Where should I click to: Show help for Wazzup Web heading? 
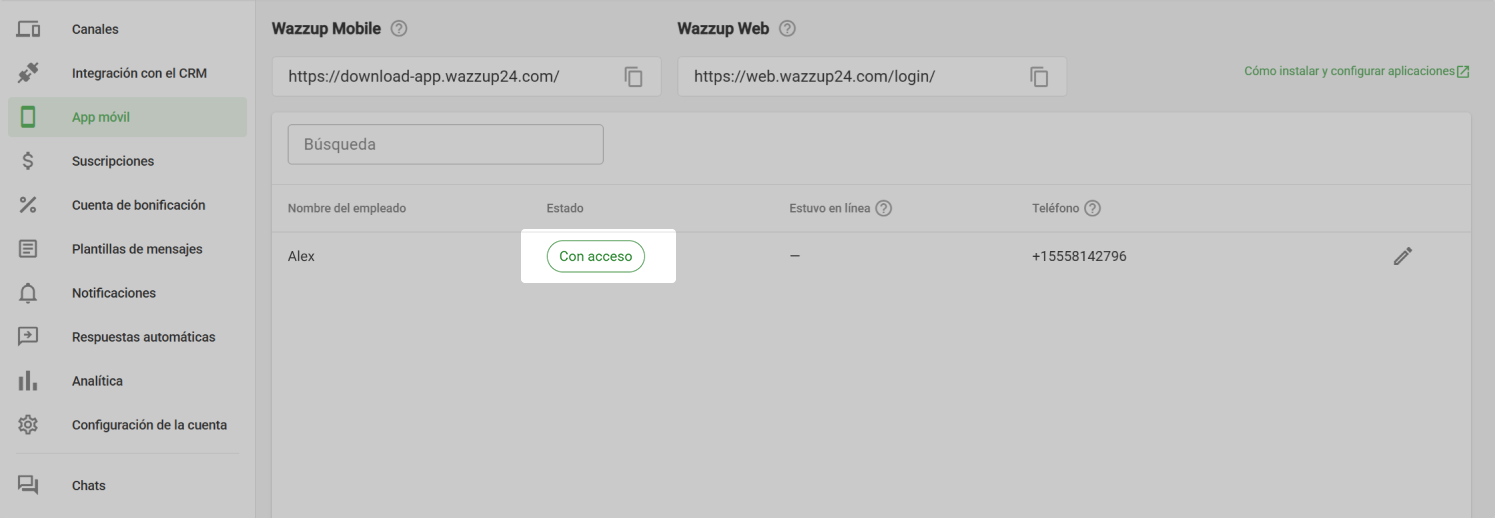[x=787, y=29]
